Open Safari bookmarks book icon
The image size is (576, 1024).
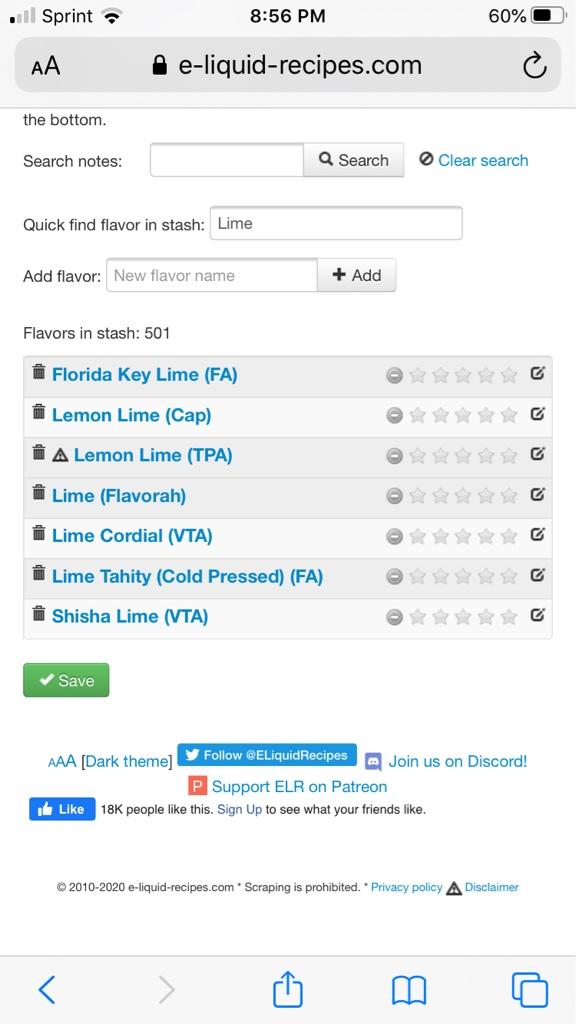(409, 991)
